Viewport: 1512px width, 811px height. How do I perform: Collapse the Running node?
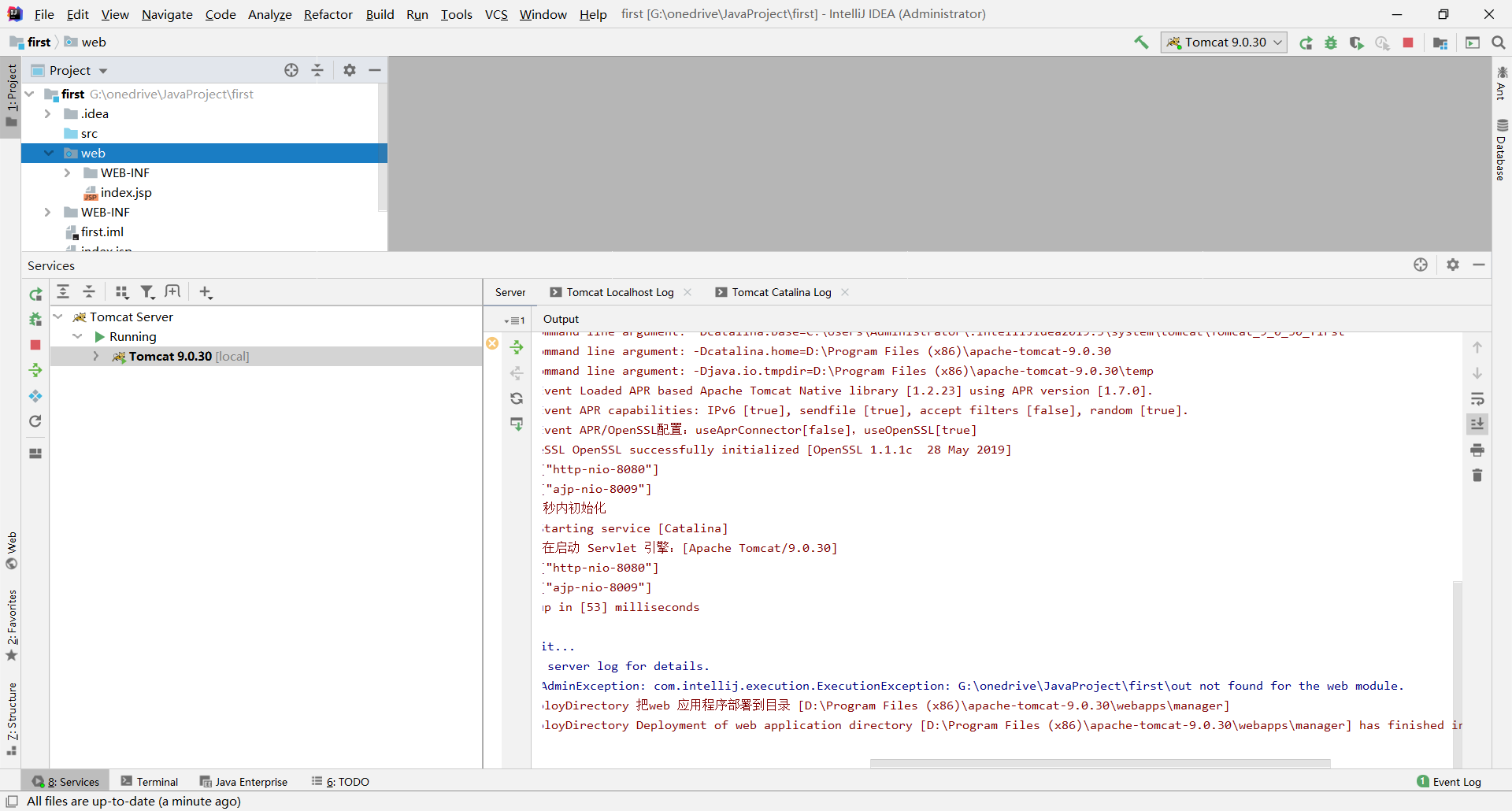tap(76, 336)
